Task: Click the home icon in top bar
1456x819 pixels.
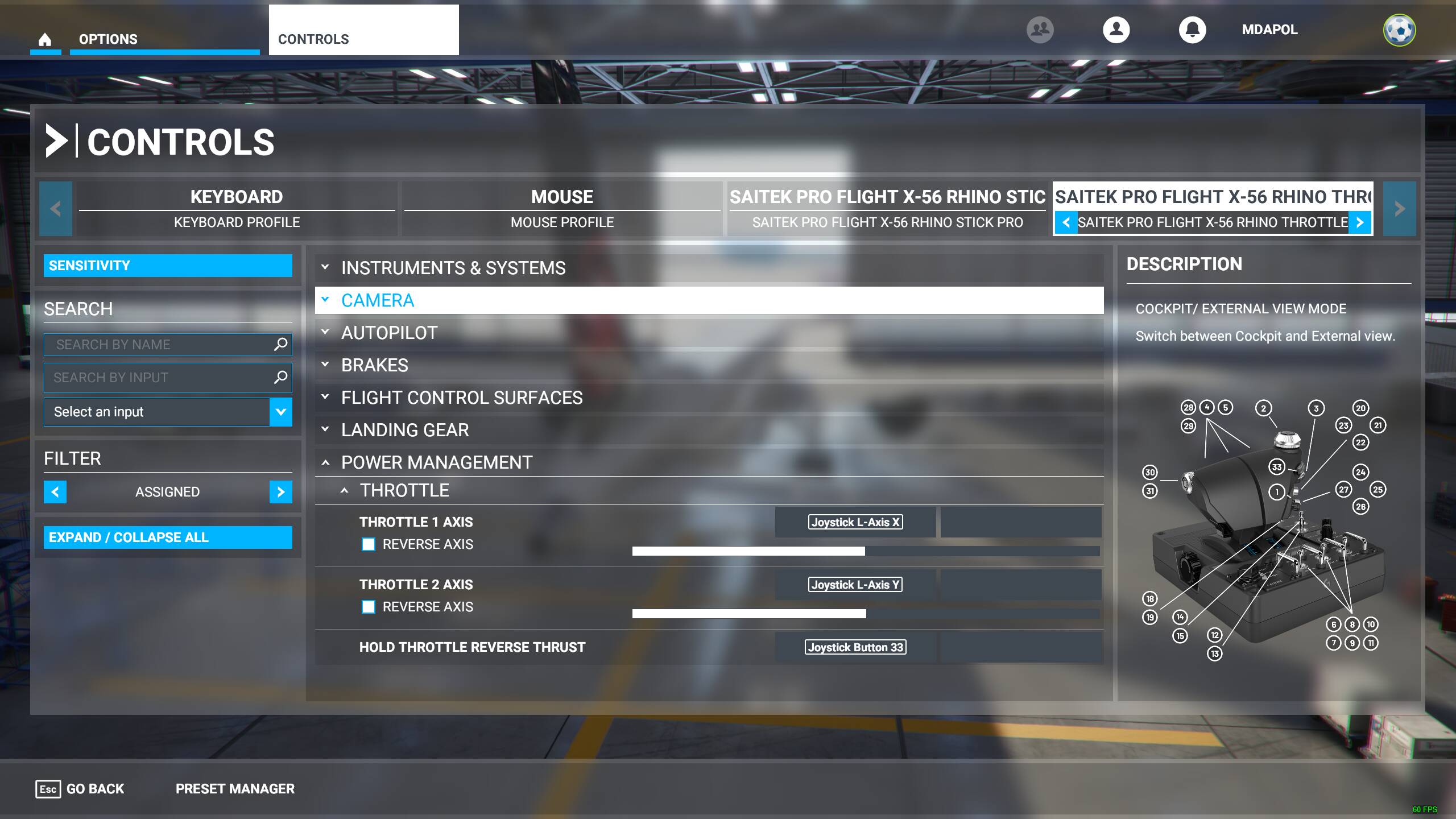Action: [45, 39]
